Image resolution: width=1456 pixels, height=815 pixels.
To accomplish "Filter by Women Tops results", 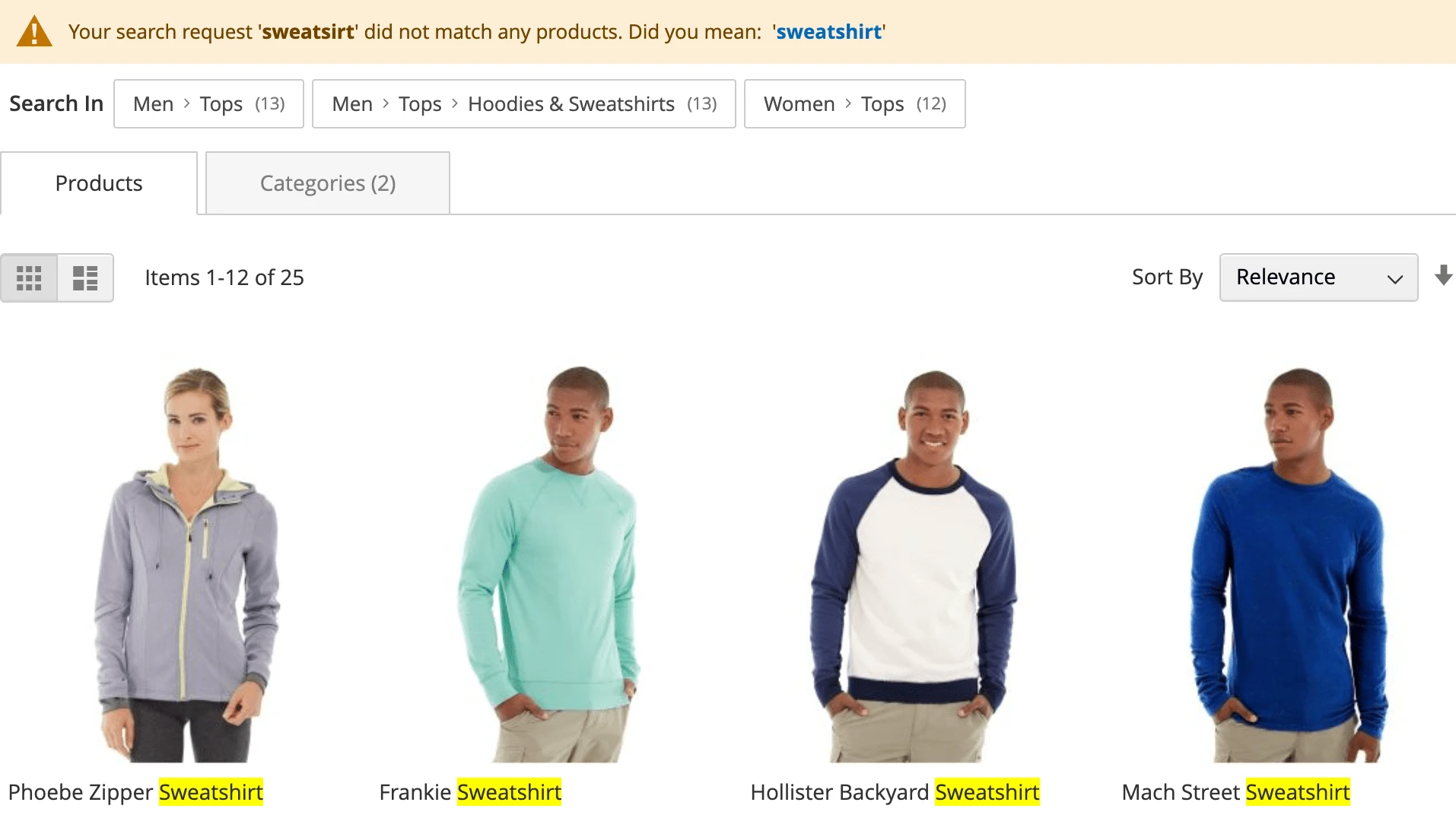I will click(x=853, y=103).
